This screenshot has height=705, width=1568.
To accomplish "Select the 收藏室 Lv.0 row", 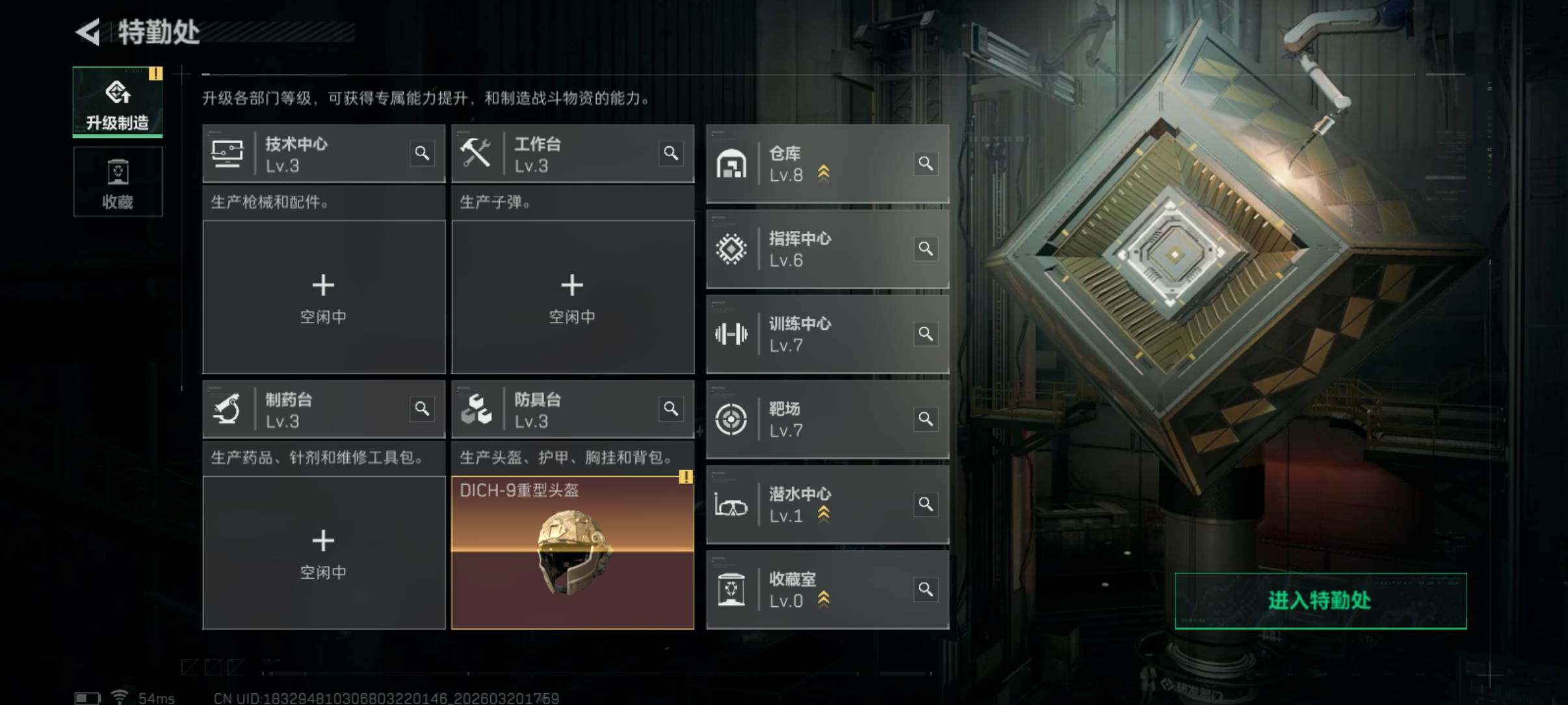I will click(828, 590).
